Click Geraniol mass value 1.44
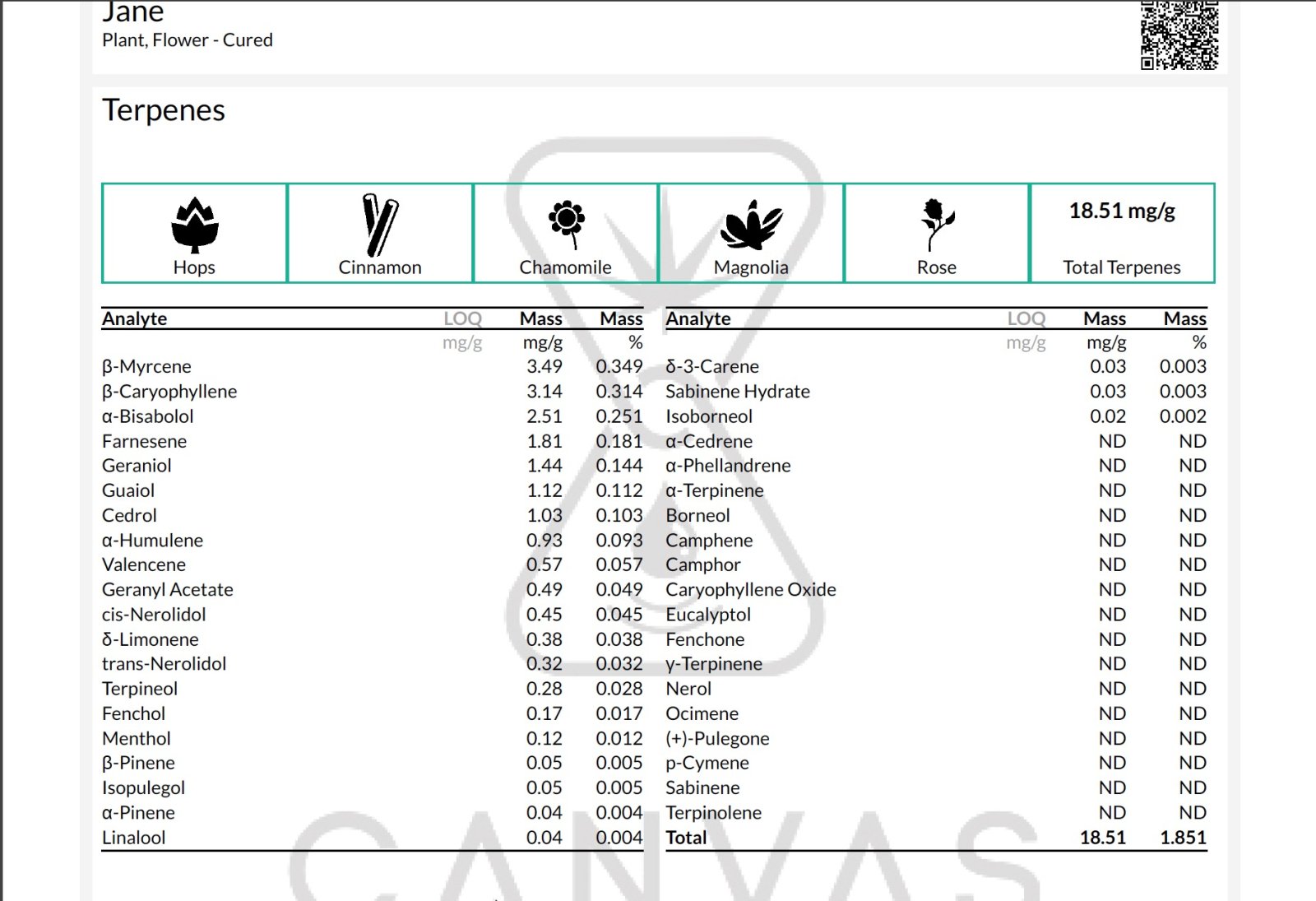The image size is (1316, 901). (544, 466)
